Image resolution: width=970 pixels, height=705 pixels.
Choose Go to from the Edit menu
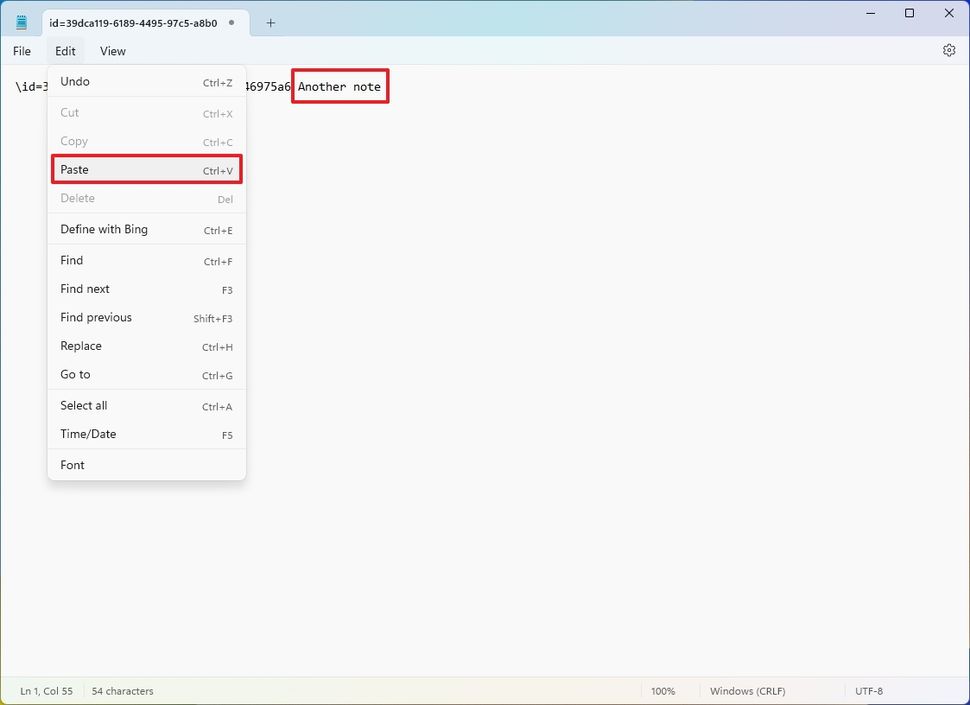point(146,374)
